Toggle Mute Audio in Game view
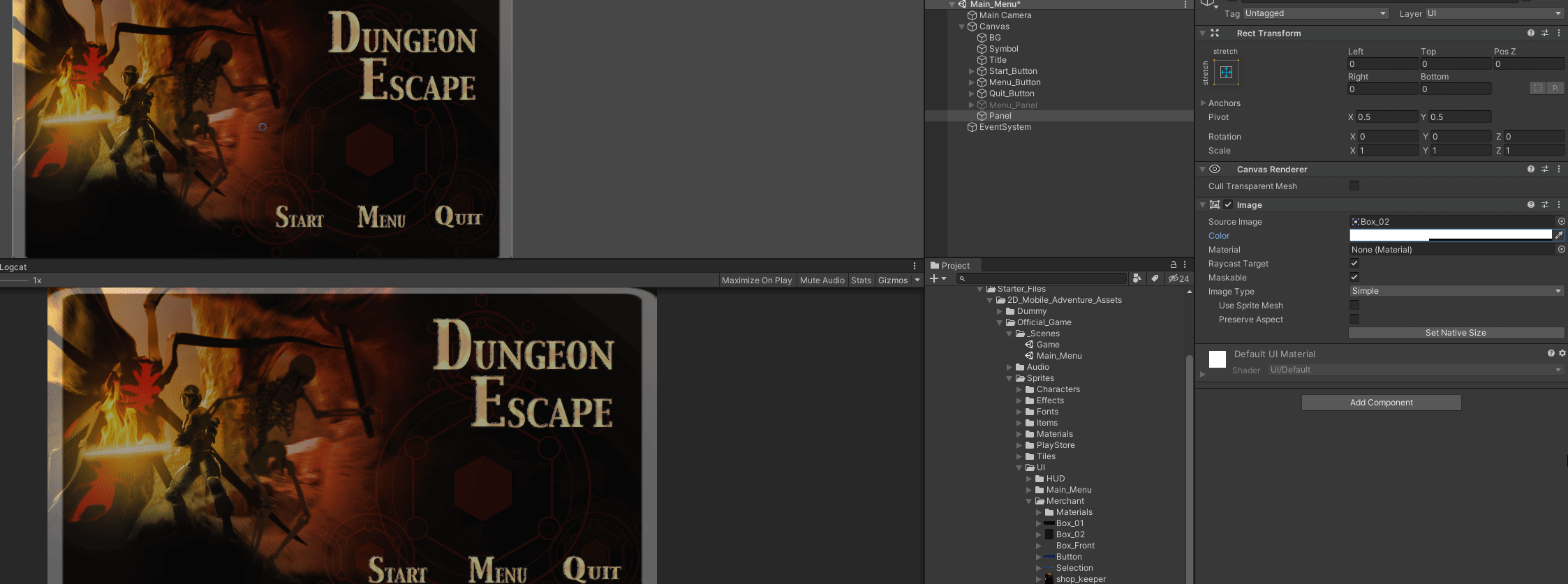Viewport: 1568px width, 584px height. click(x=822, y=280)
